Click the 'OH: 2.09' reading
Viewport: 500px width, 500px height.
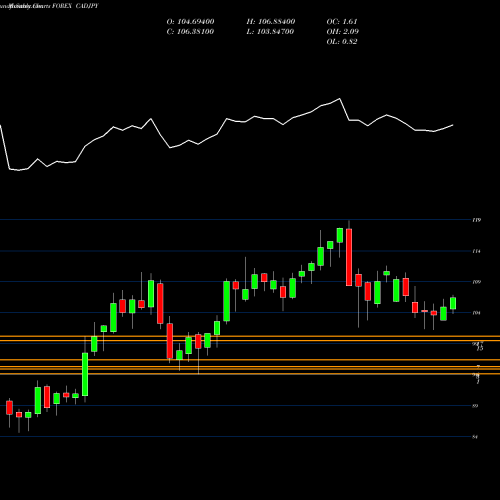342,32
